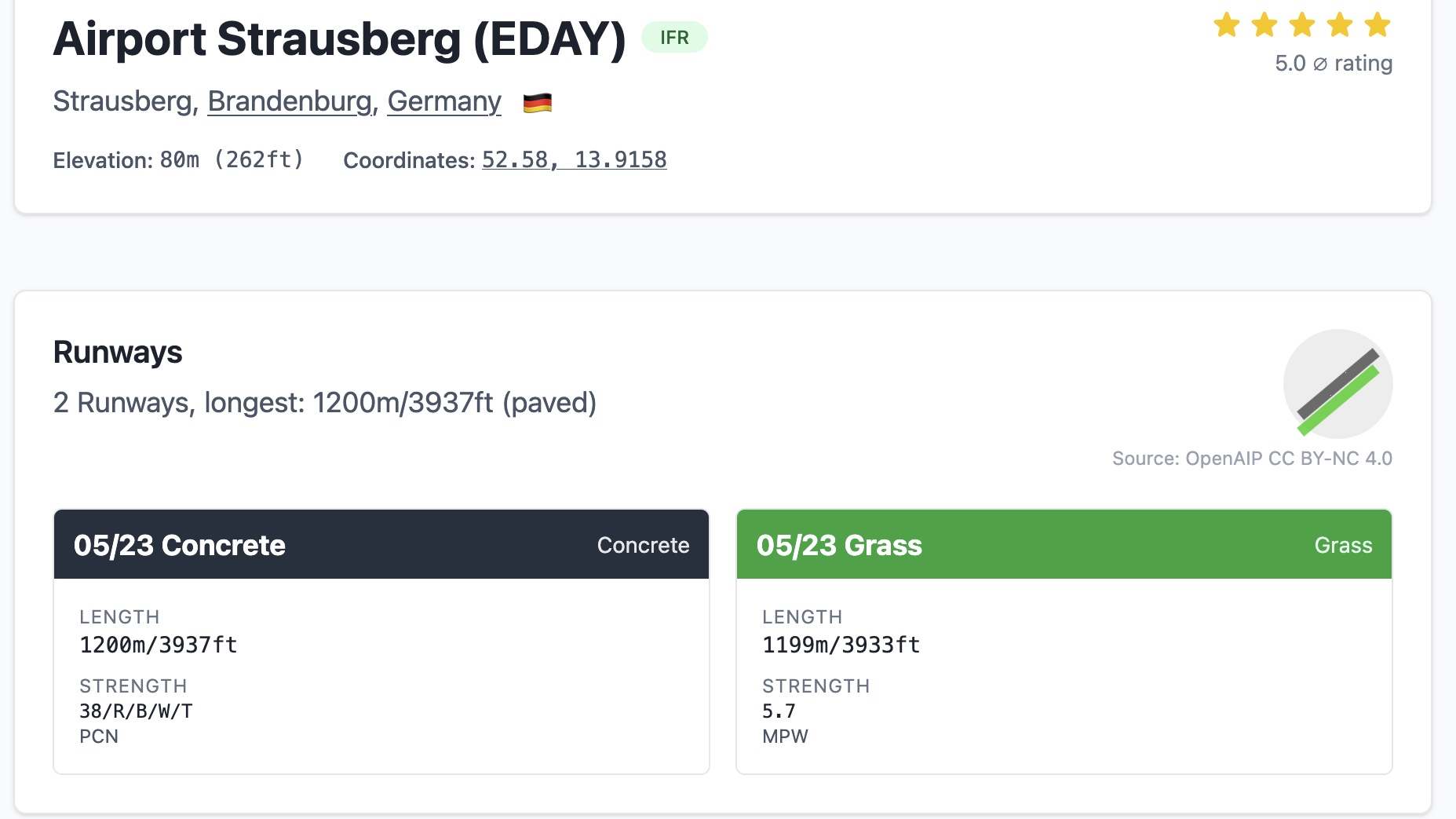Click the first rating star
1456x819 pixels.
[1226, 25]
